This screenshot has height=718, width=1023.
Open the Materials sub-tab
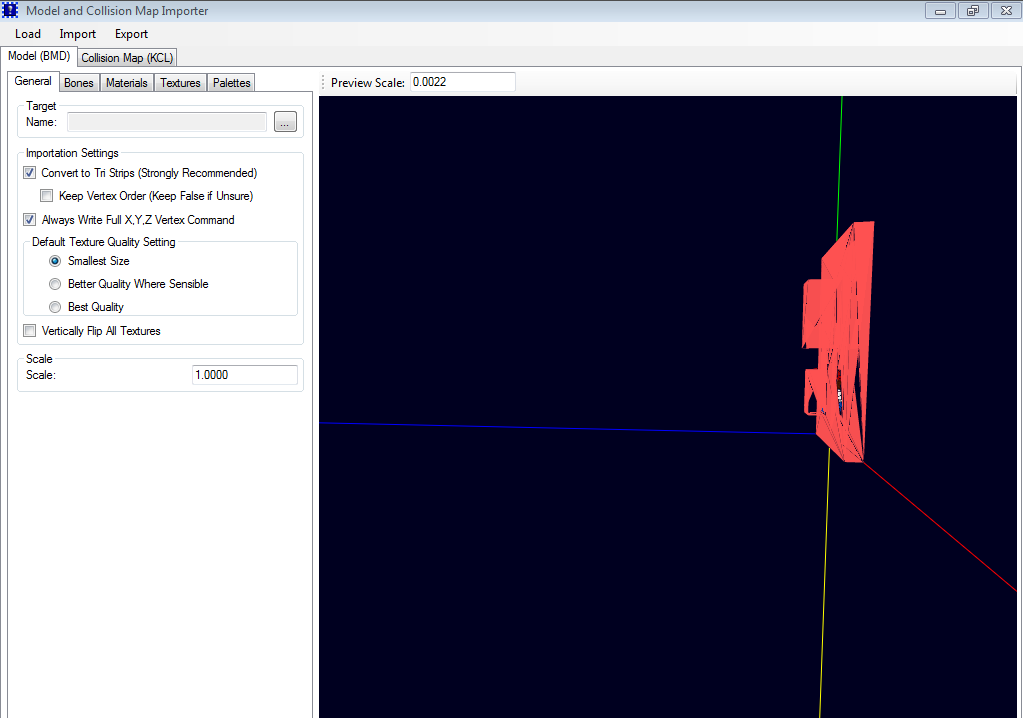127,83
